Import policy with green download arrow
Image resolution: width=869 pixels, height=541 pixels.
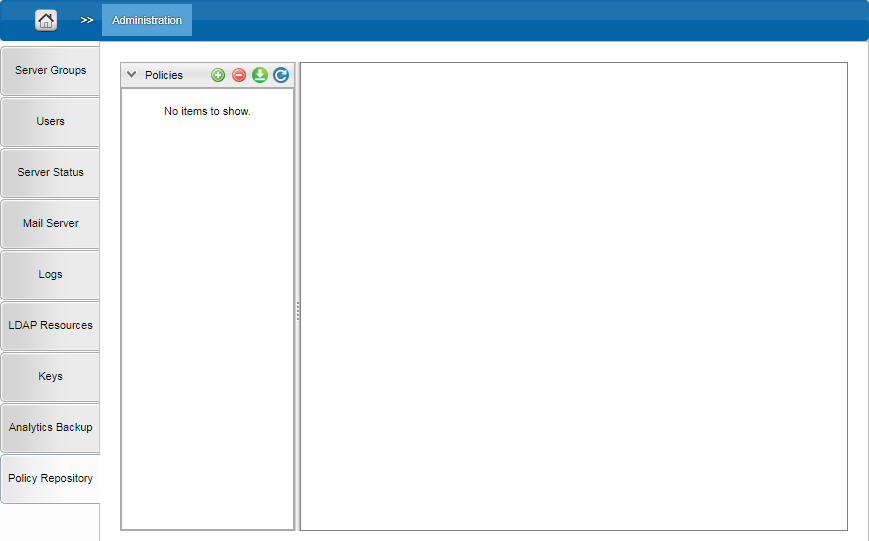(260, 75)
